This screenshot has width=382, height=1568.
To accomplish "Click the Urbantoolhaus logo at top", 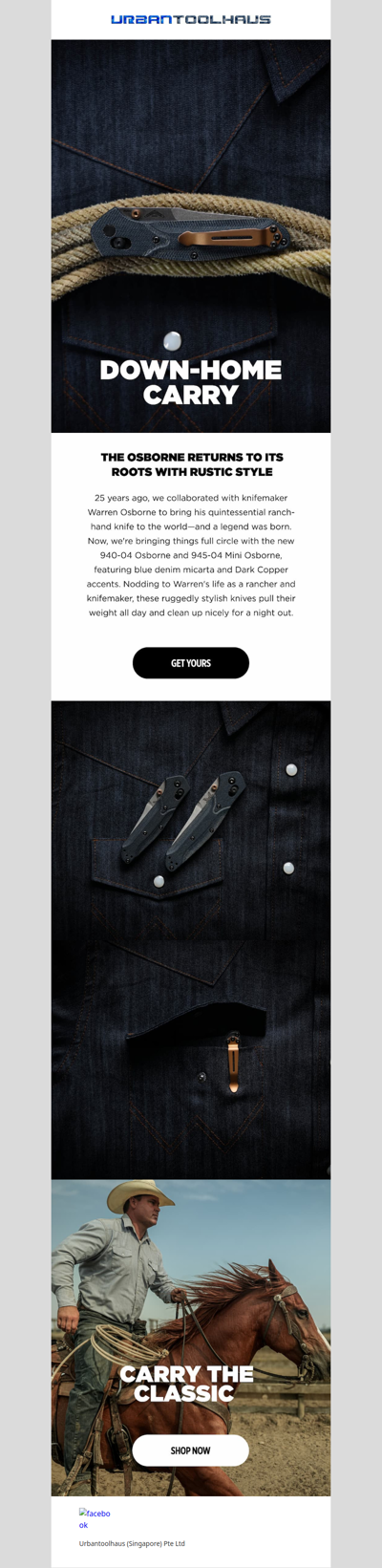I will [x=191, y=19].
